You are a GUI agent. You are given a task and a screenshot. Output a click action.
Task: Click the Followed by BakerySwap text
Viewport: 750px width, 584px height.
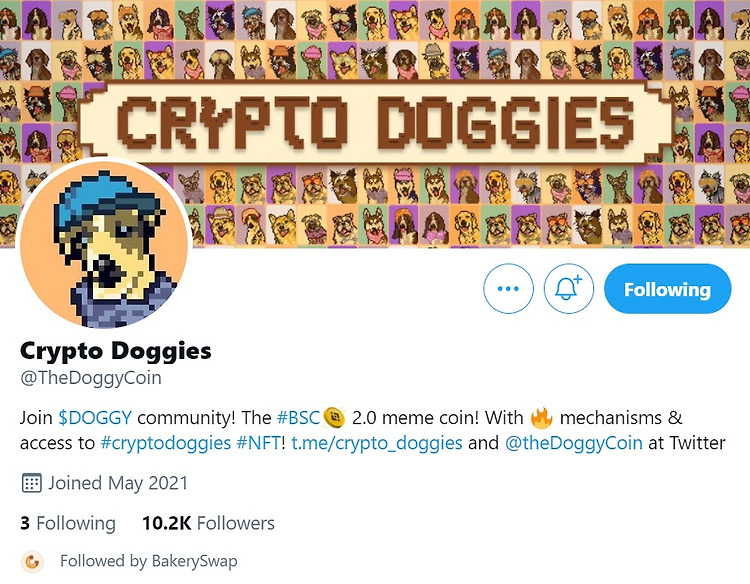[x=149, y=561]
